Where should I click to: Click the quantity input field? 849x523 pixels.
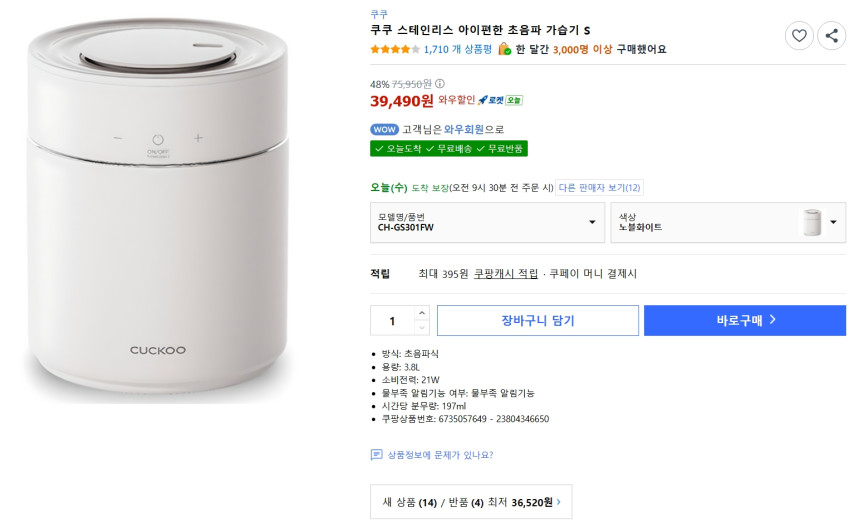click(x=392, y=320)
